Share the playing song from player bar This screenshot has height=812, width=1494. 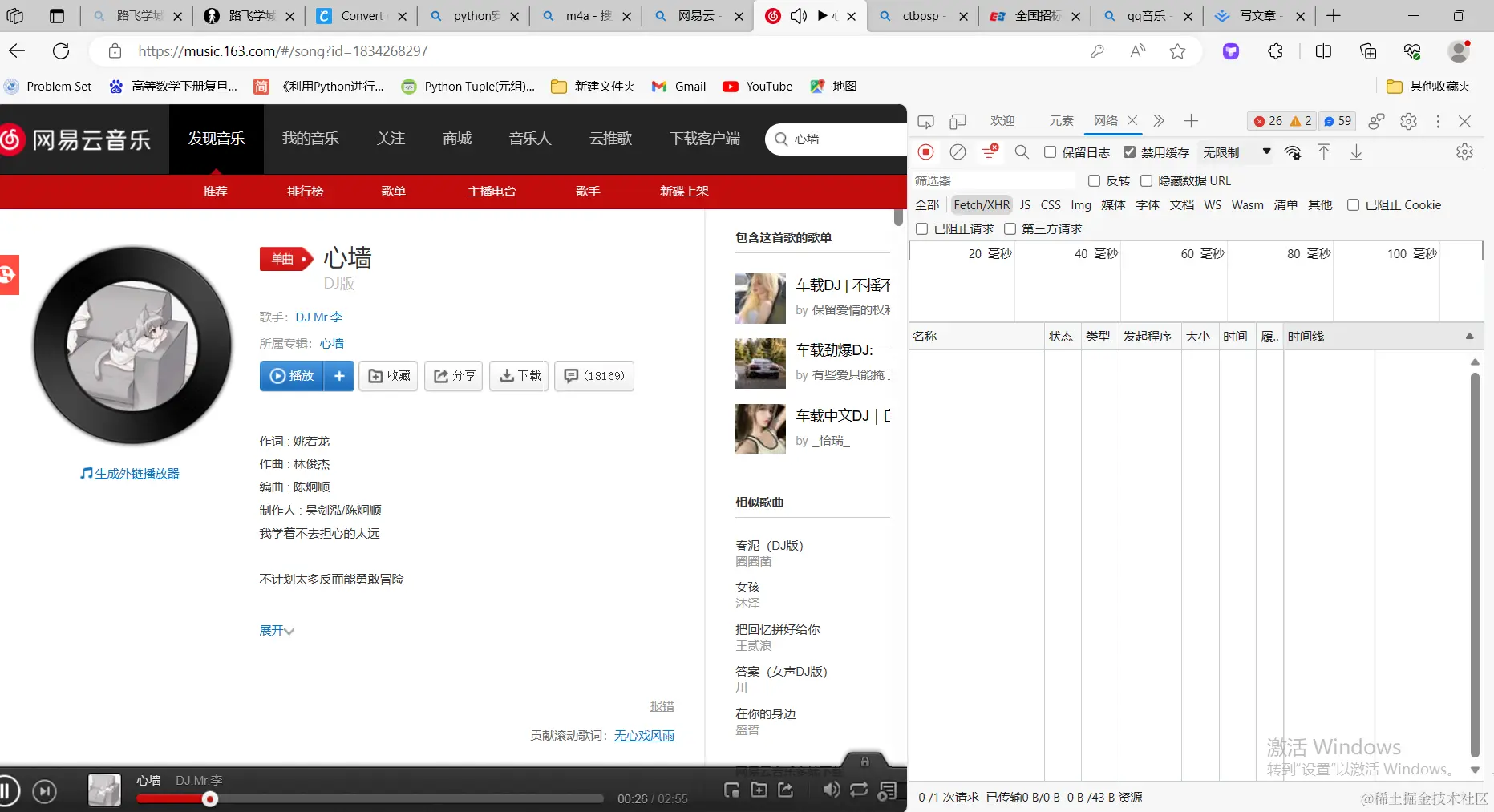tap(786, 790)
